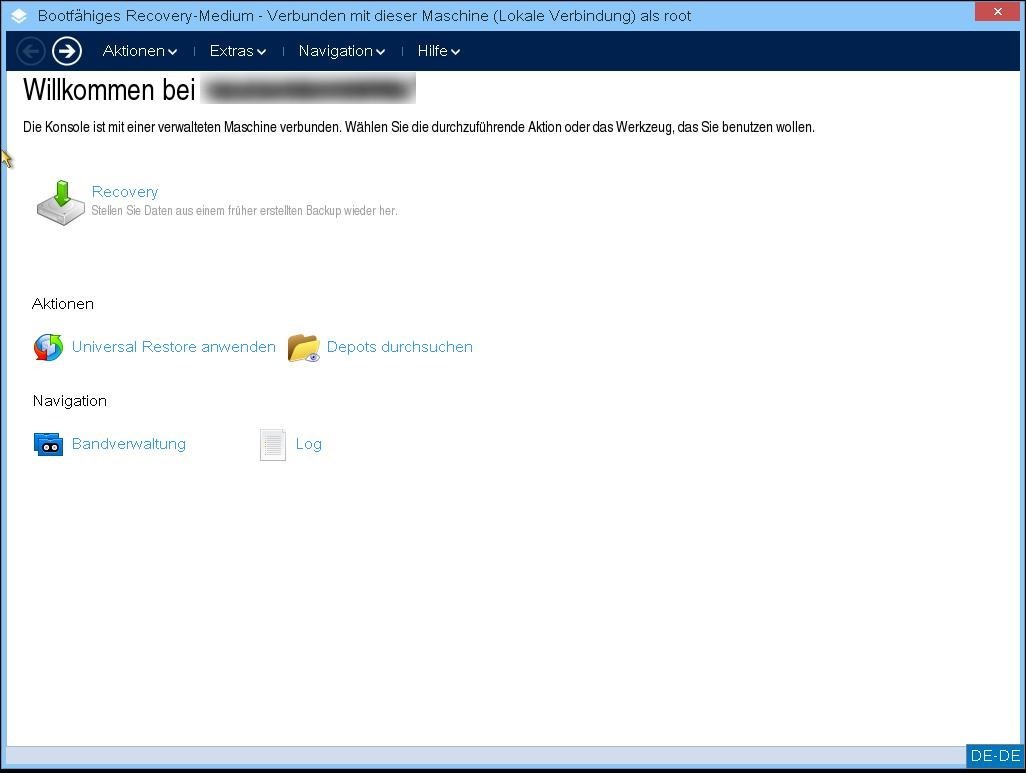Click the back navigation arrow
1026x773 pixels.
click(31, 50)
